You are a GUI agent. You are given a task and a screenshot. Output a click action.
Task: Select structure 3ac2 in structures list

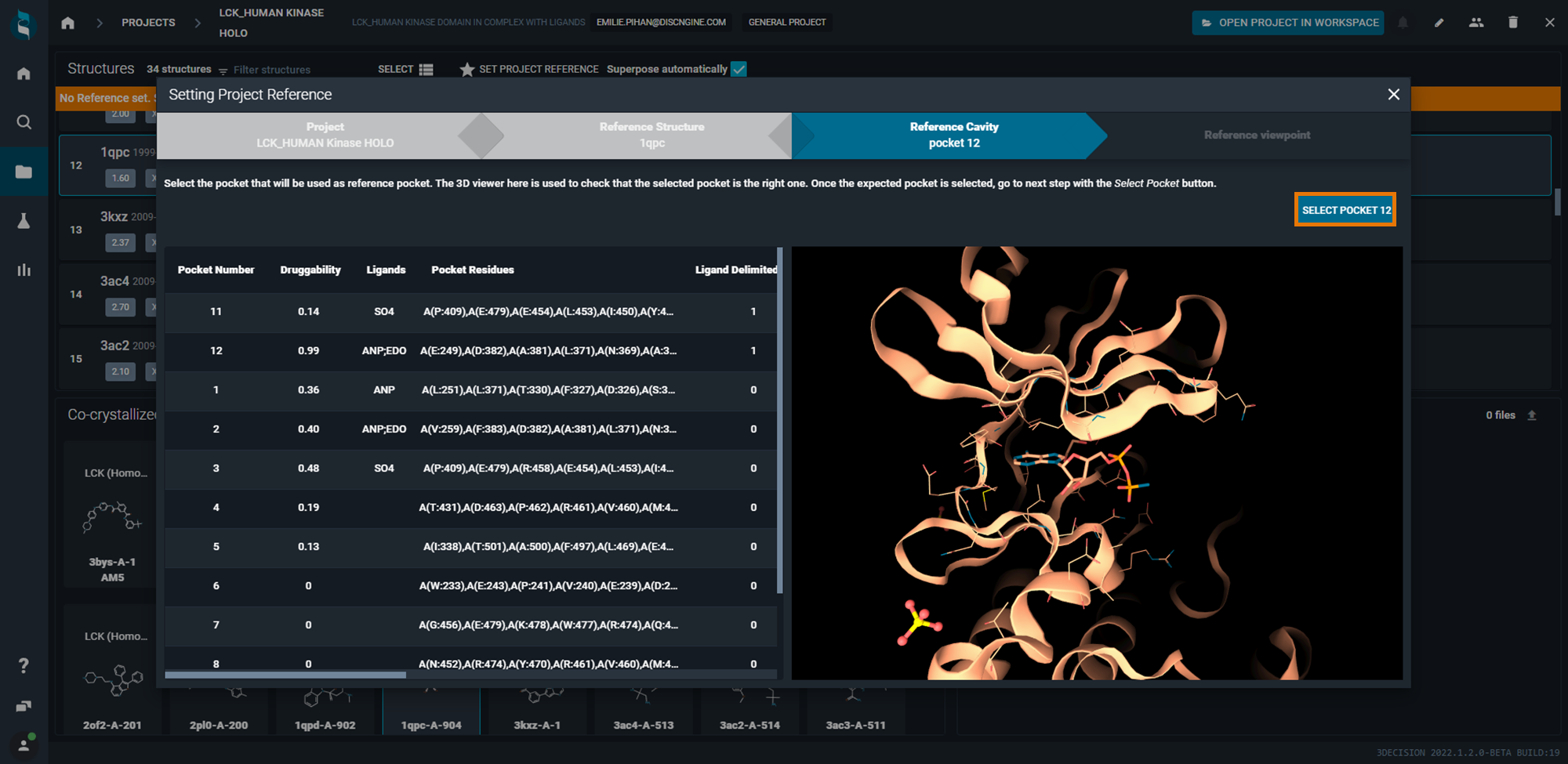click(107, 358)
